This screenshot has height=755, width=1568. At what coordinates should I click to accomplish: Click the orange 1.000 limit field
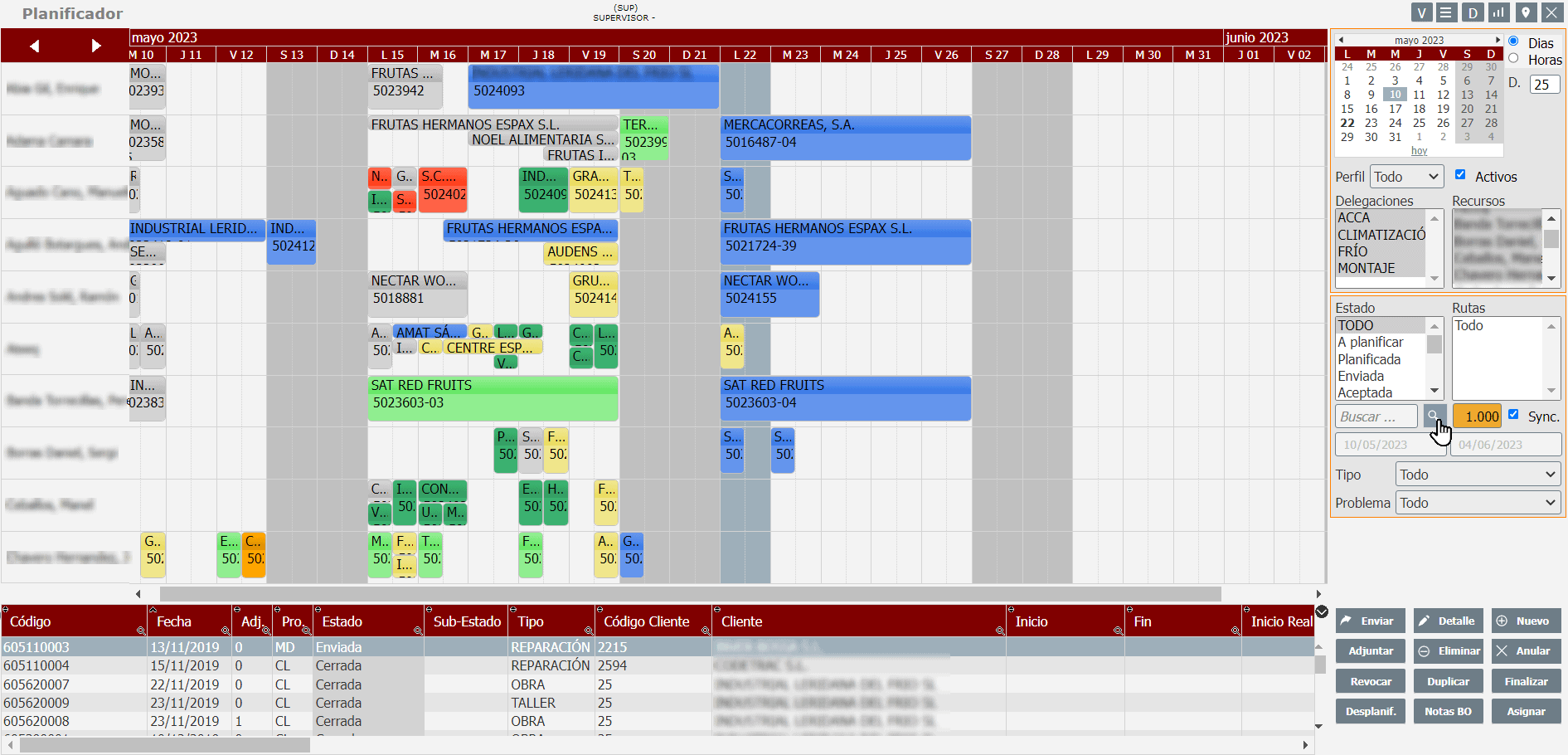(1477, 416)
